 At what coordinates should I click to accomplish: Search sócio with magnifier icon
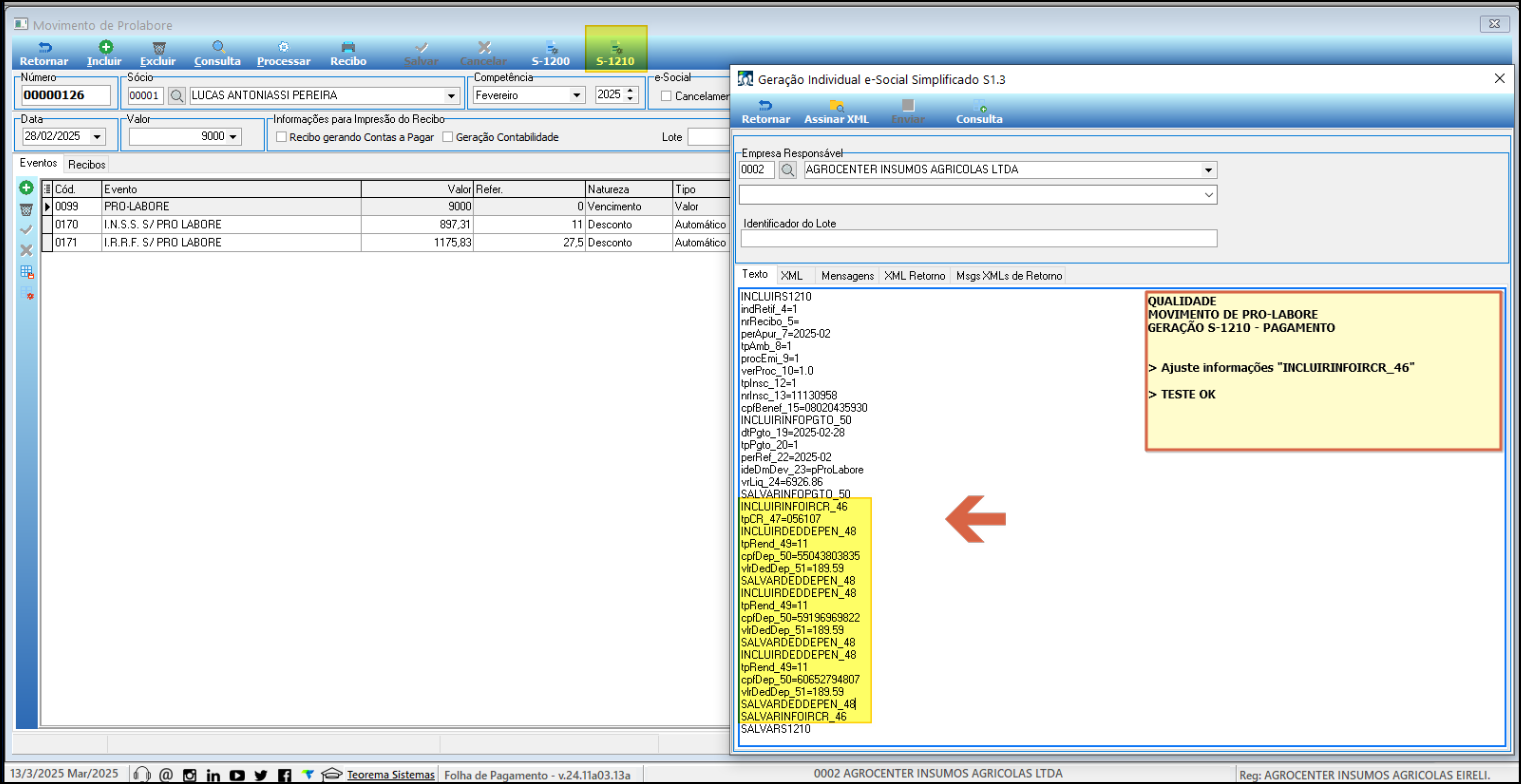[x=176, y=96]
